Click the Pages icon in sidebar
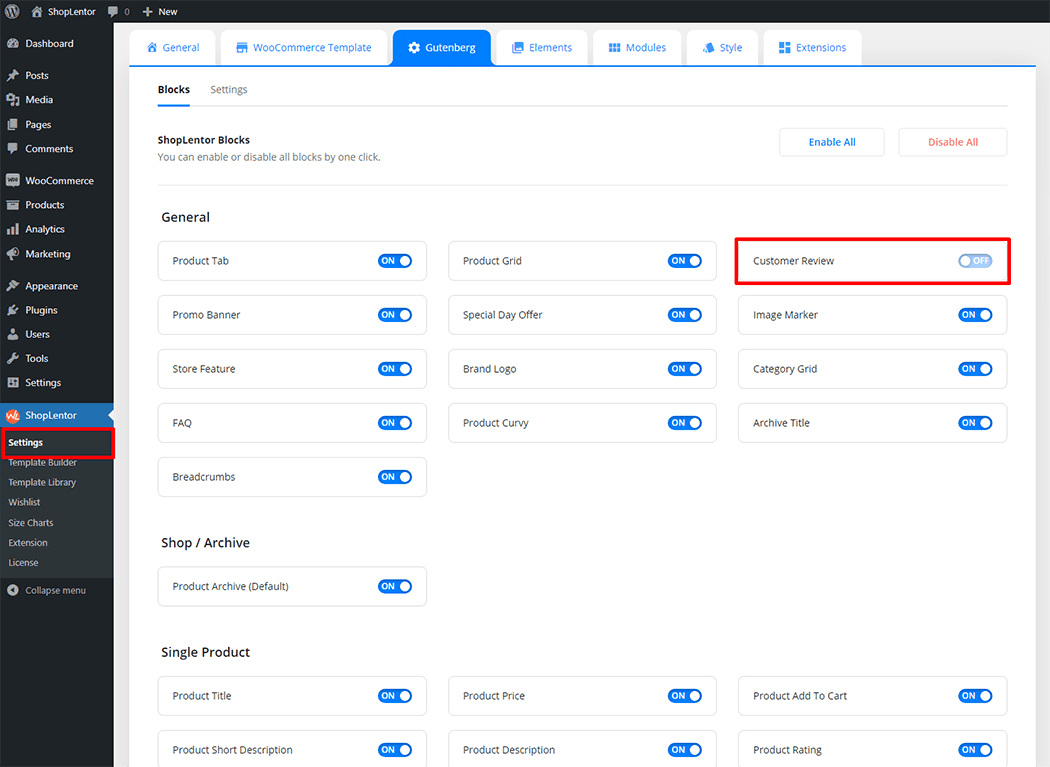The width and height of the screenshot is (1050, 767). 13,125
